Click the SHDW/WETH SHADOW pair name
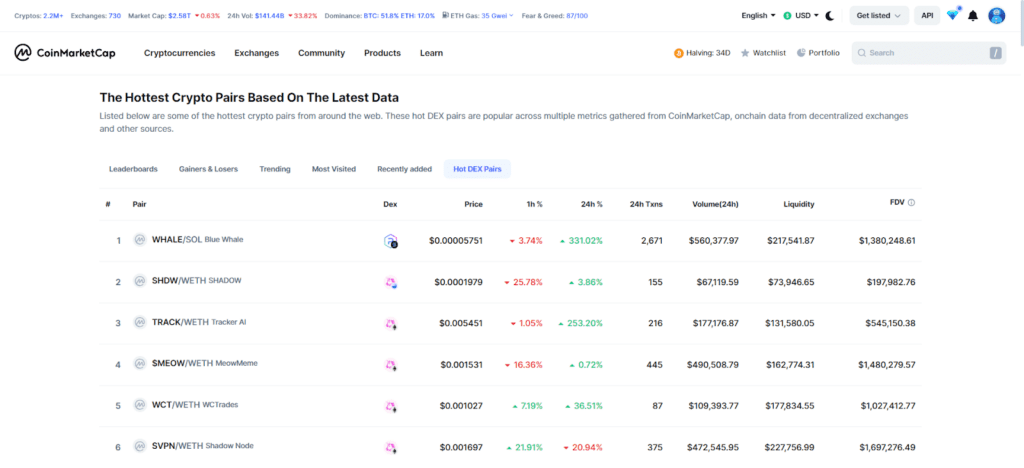The image size is (1024, 468). coord(197,281)
